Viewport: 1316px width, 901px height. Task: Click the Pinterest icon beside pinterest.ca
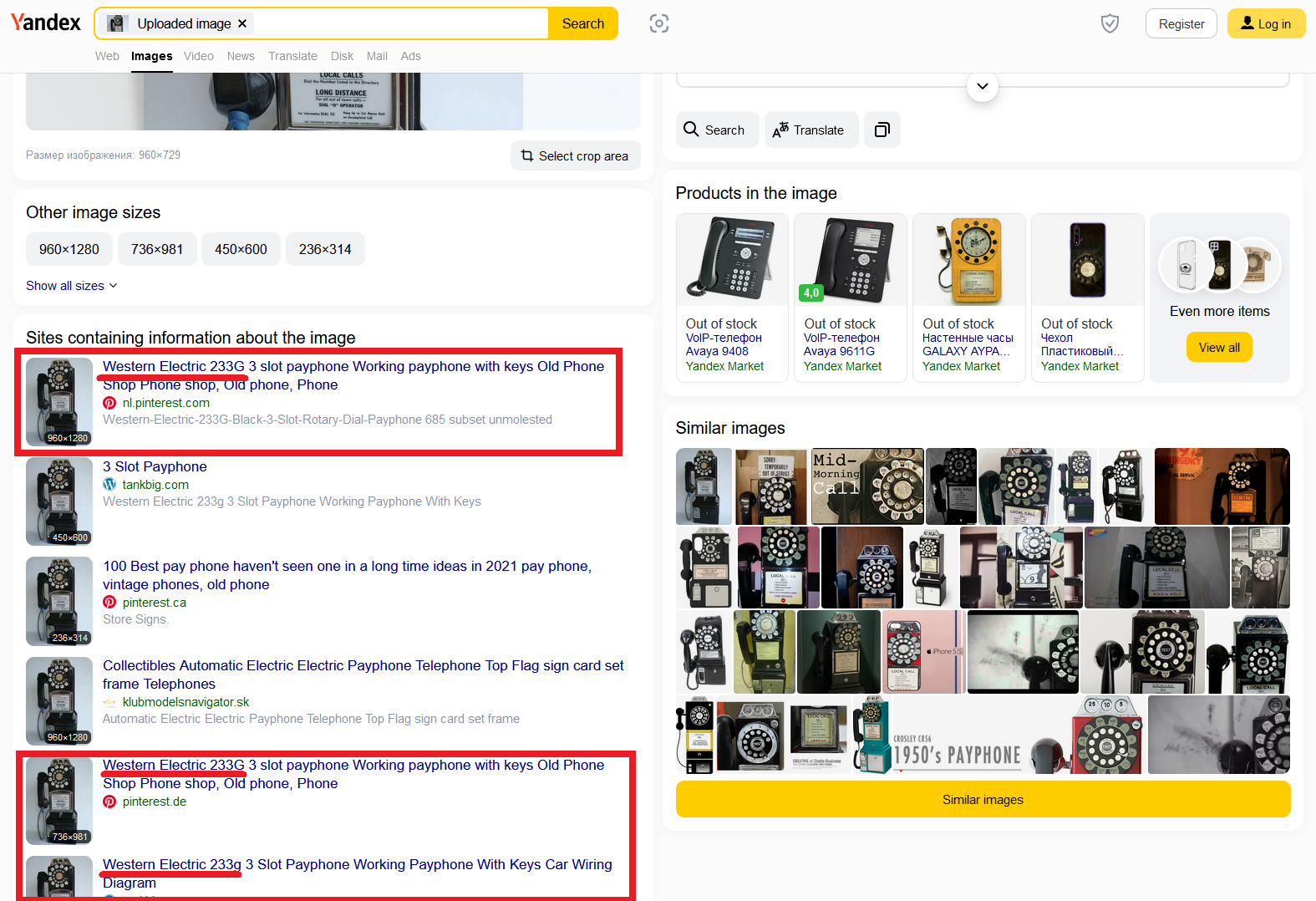point(109,603)
